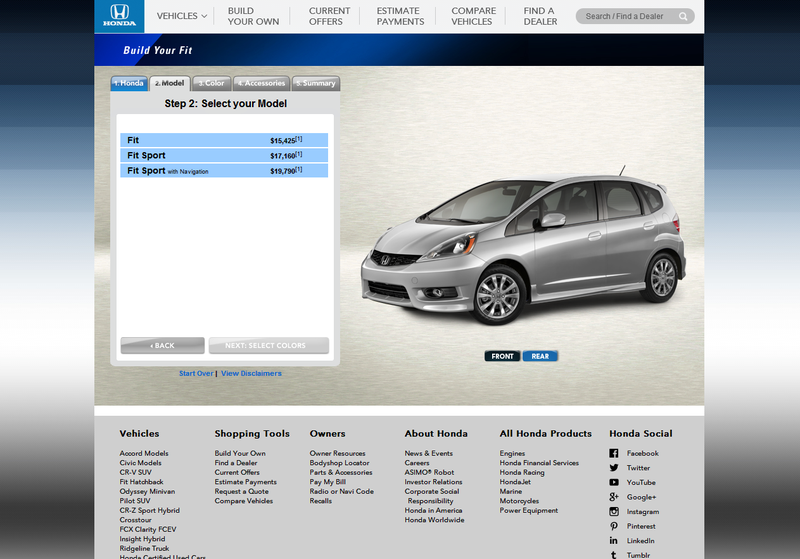
Task: Switch to the 2. Model tab
Action: coord(170,83)
